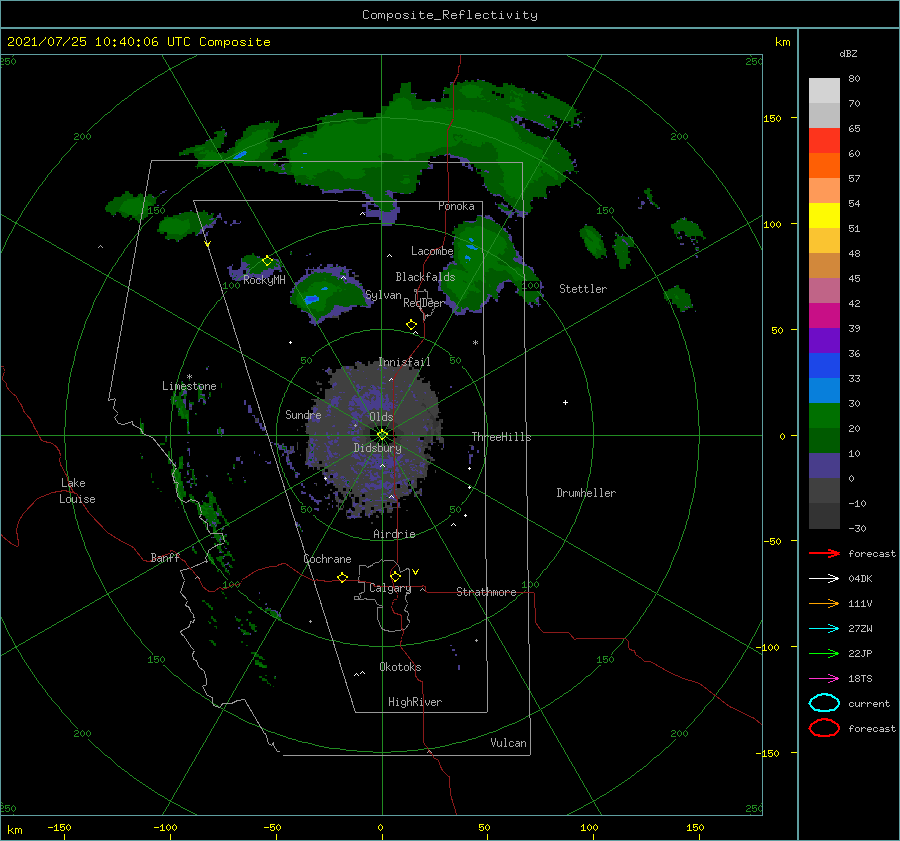900x841 pixels.
Task: Click the dBZ legend heading
Action: click(x=848, y=53)
